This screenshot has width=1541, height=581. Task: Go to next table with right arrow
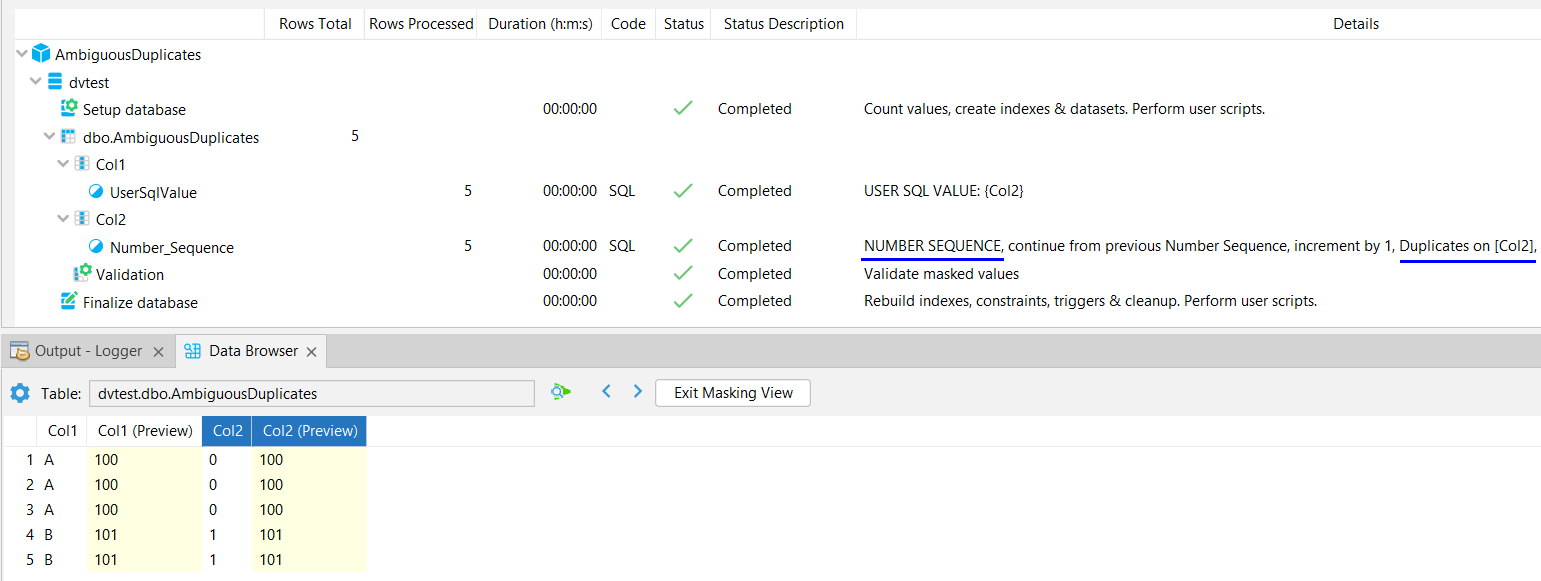click(637, 392)
